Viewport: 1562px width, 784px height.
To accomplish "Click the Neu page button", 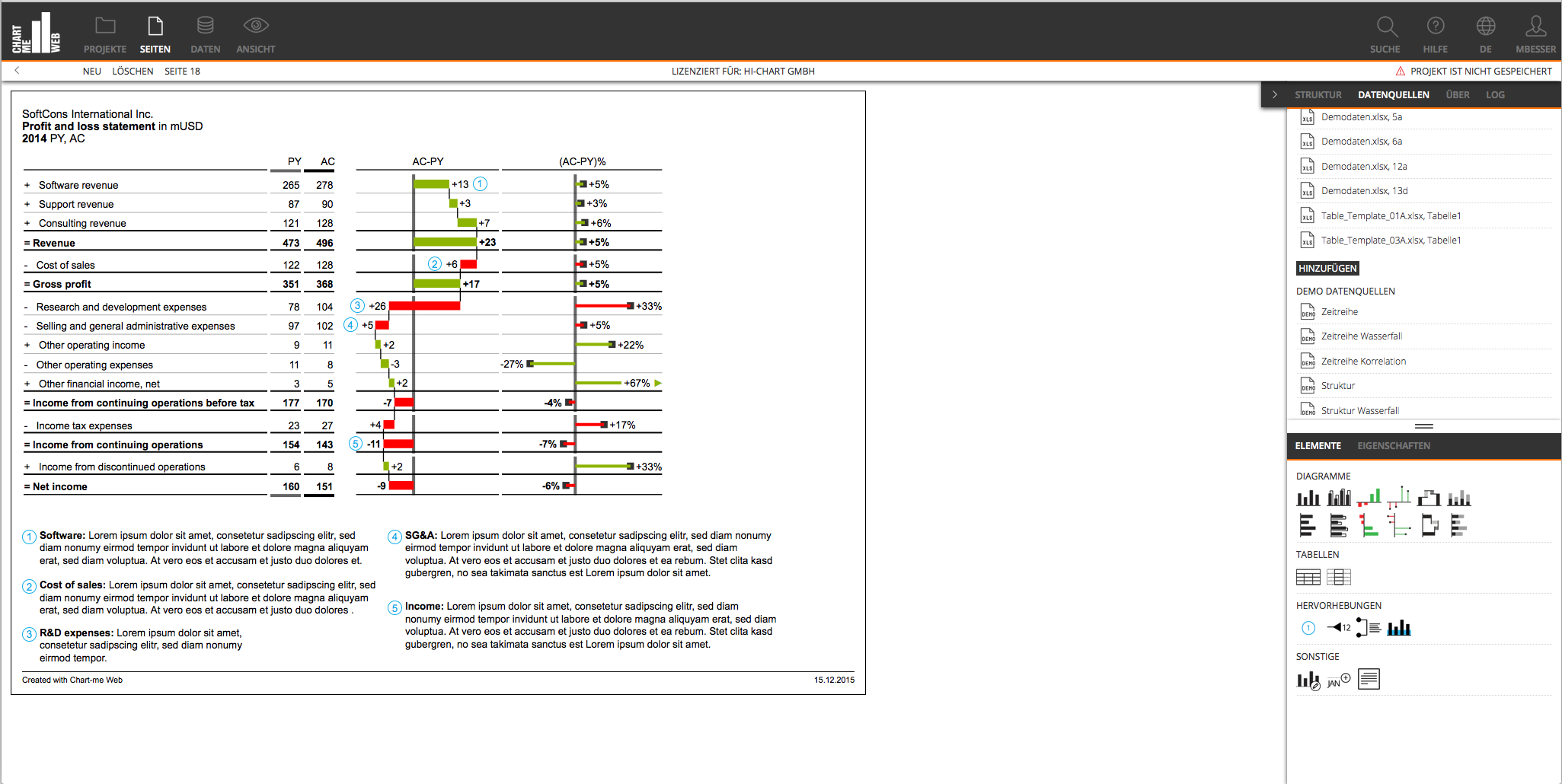I will (92, 72).
